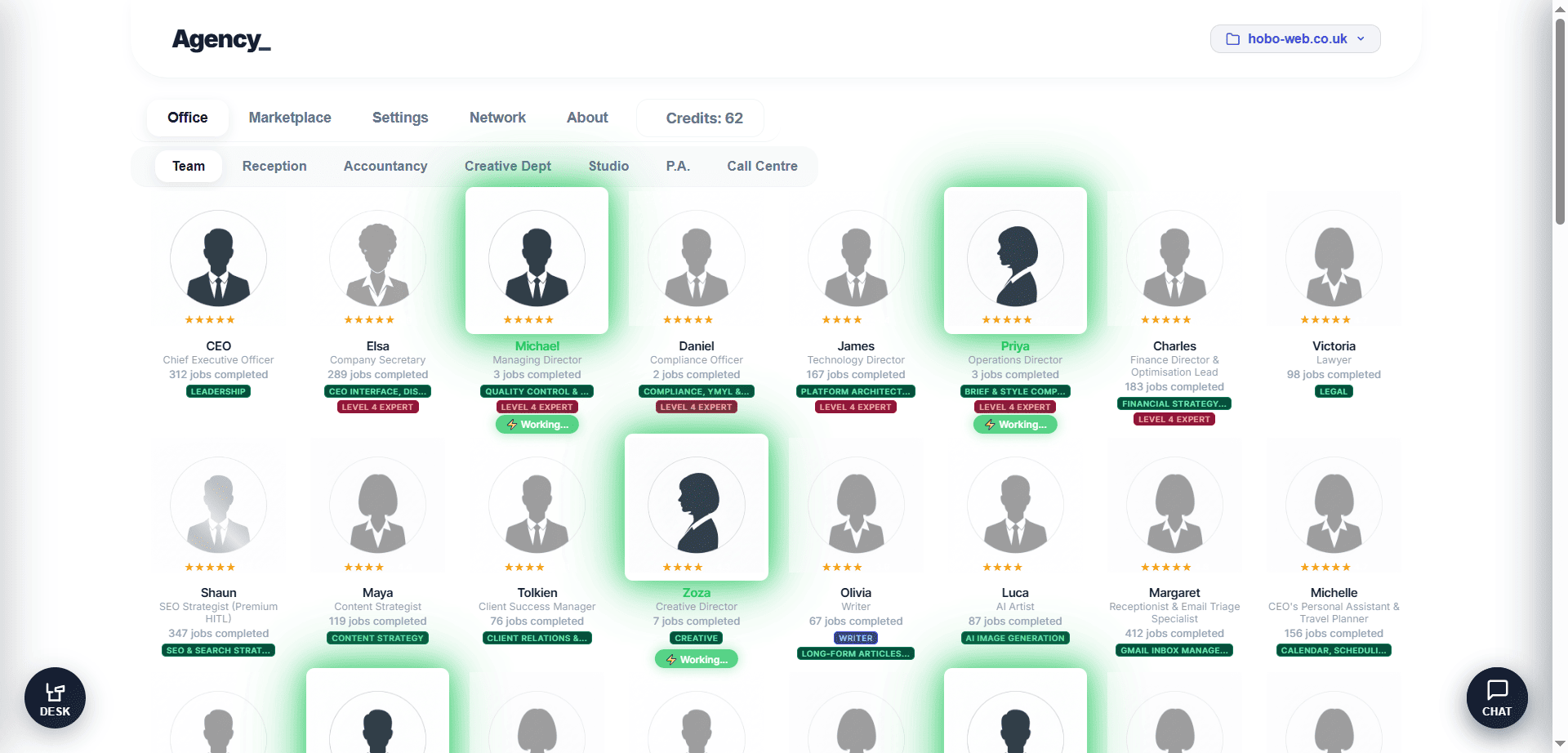
Task: Go to the Creative Dept sub-tab
Action: pyautogui.click(x=508, y=167)
